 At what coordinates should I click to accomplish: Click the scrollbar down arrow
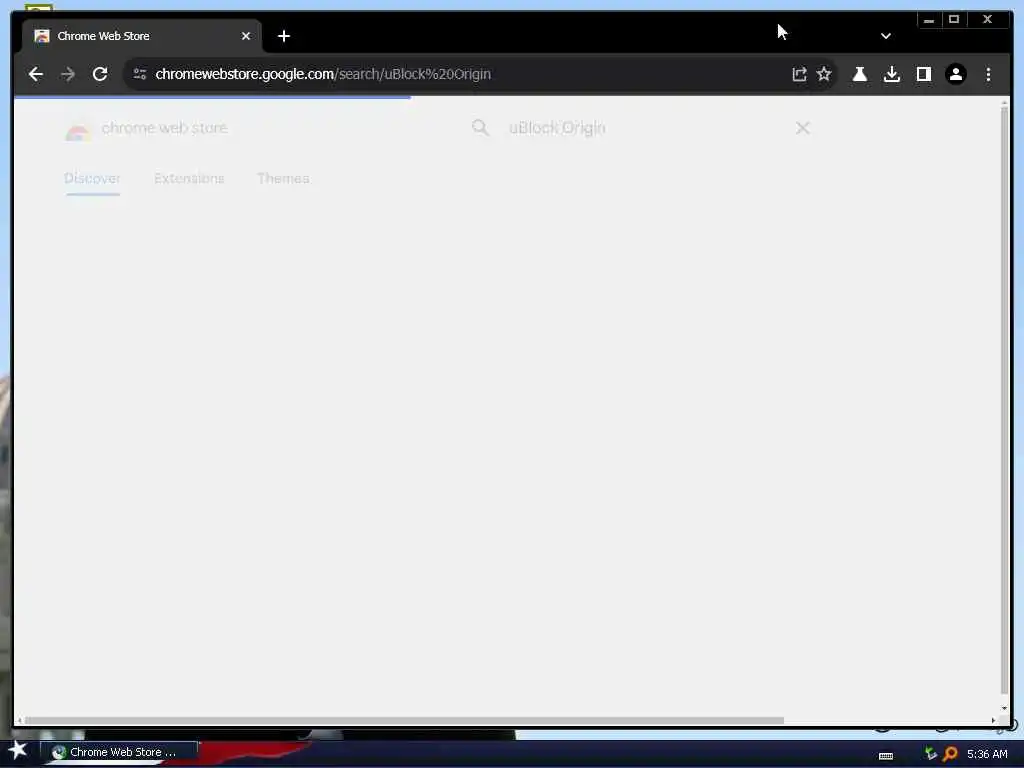coord(1004,708)
